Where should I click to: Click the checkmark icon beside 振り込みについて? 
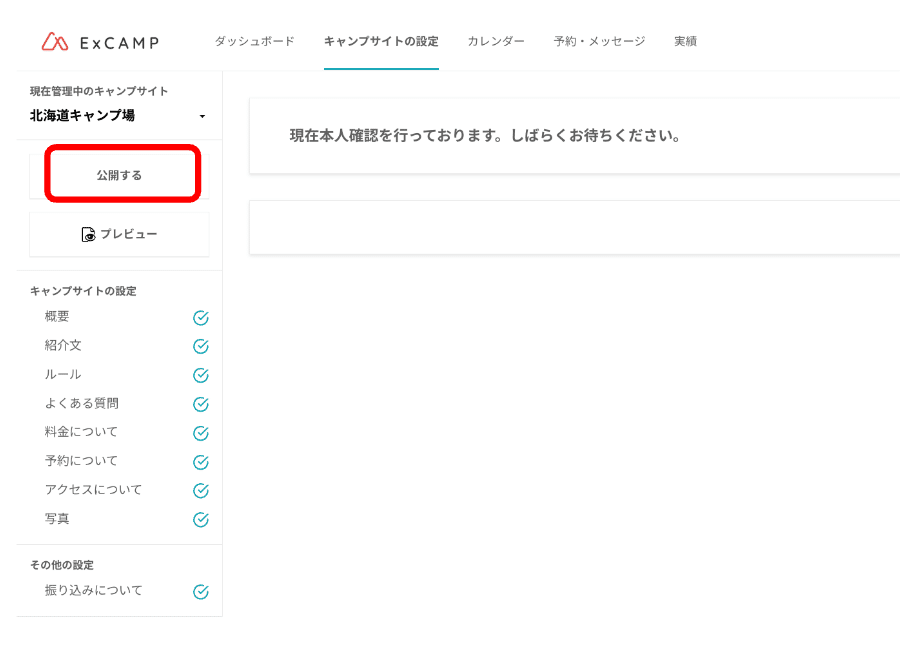tap(201, 590)
